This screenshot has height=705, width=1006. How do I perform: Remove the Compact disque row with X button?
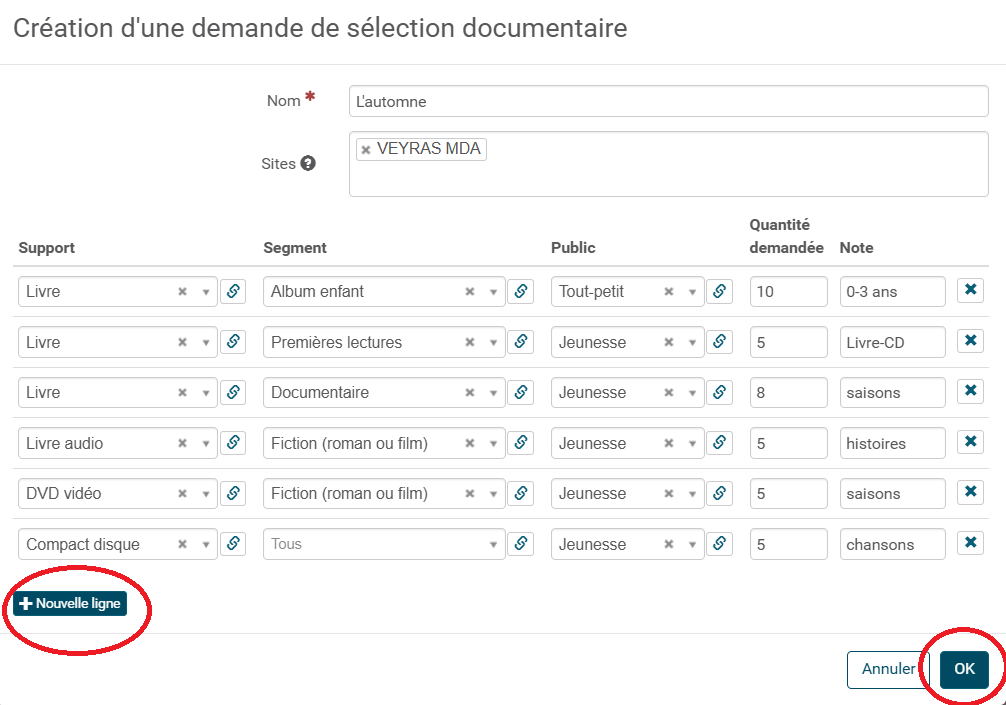pos(969,543)
